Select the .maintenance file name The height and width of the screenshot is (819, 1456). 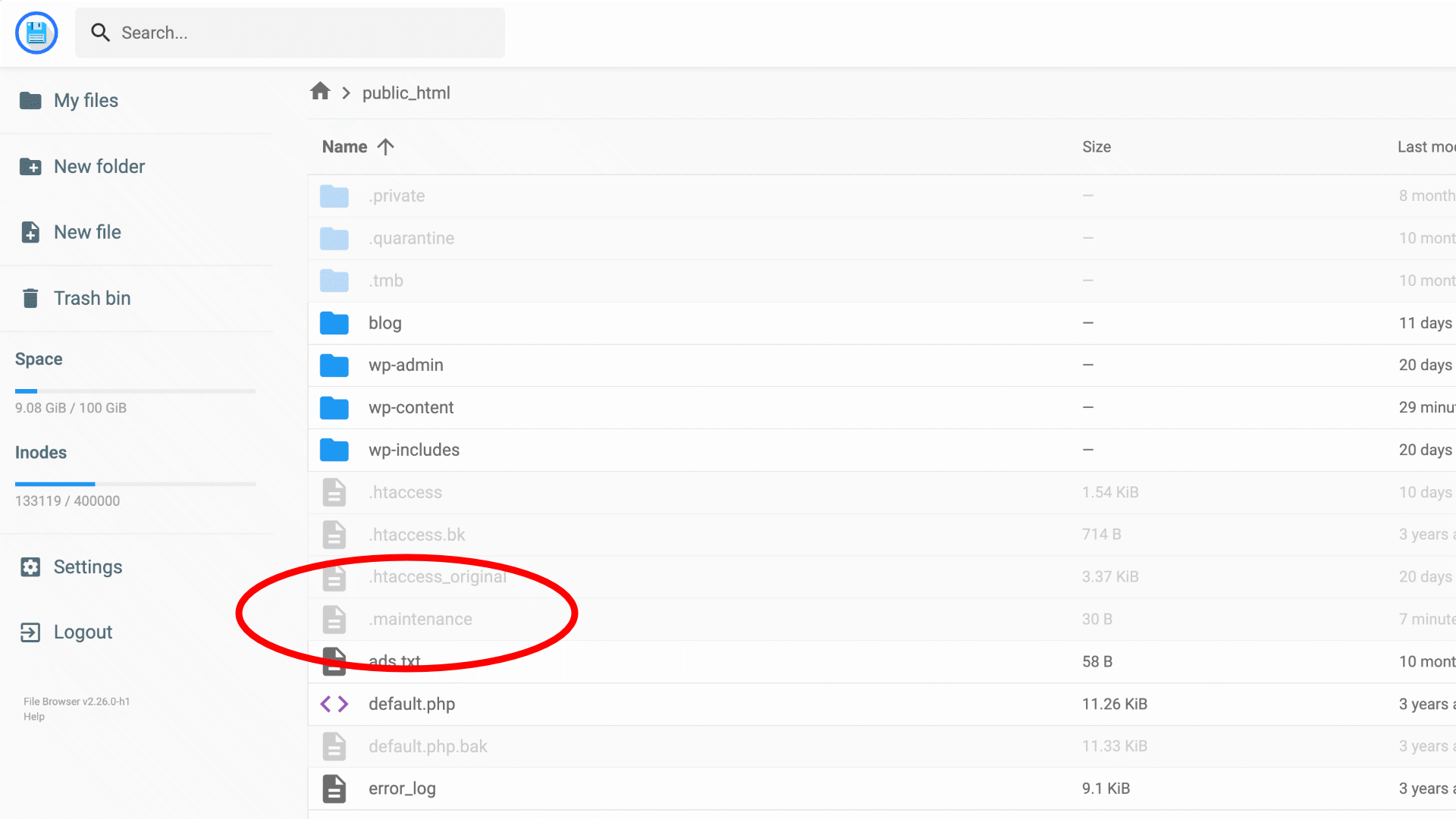point(420,619)
